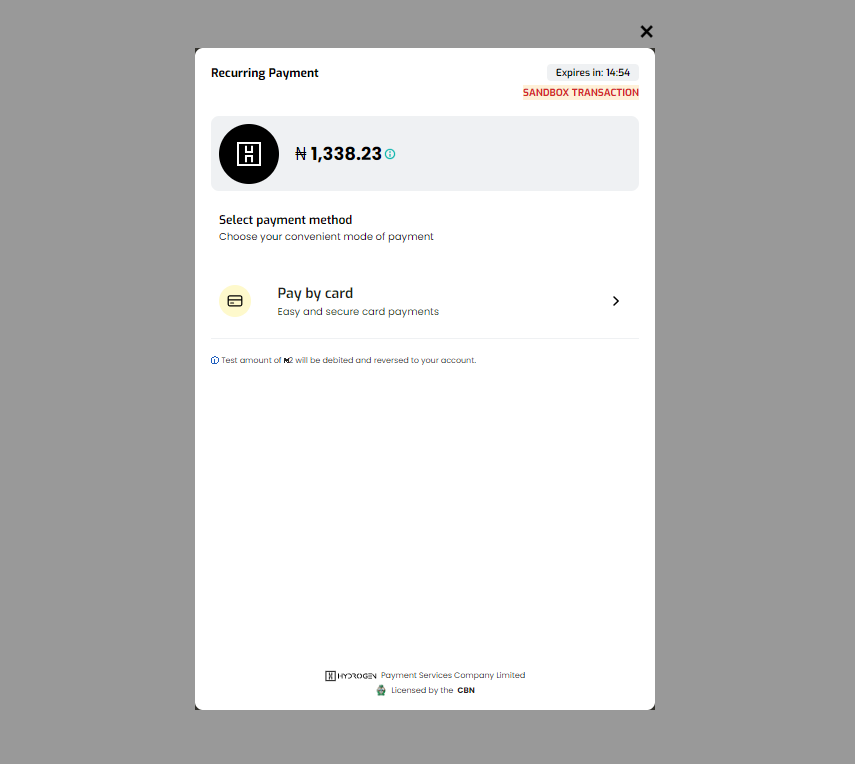Click the Recurring Payment heading
This screenshot has height=764, width=855.
[x=264, y=73]
